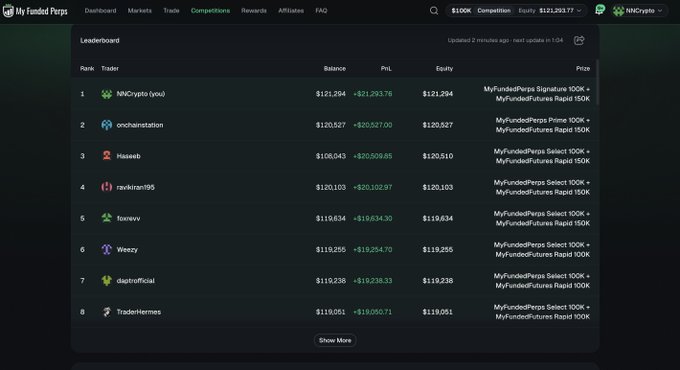Click foxrevv's avatar icon
This screenshot has height=370, width=680.
point(107,218)
